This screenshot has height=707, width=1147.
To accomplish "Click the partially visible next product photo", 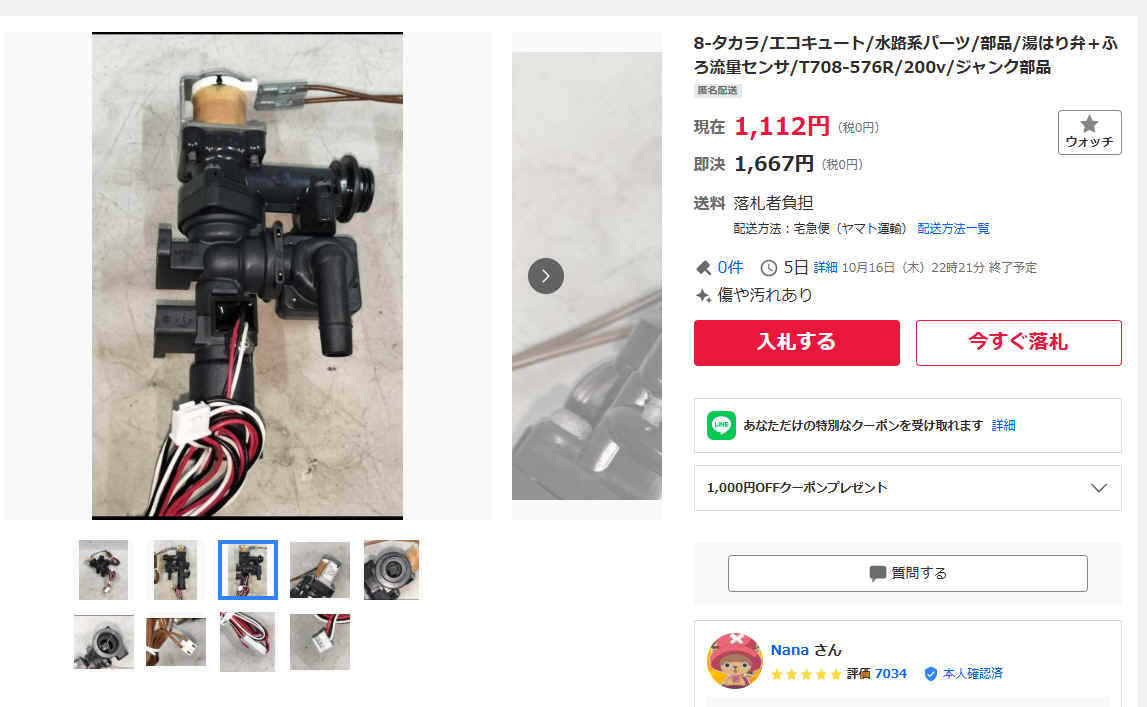I will click(587, 276).
